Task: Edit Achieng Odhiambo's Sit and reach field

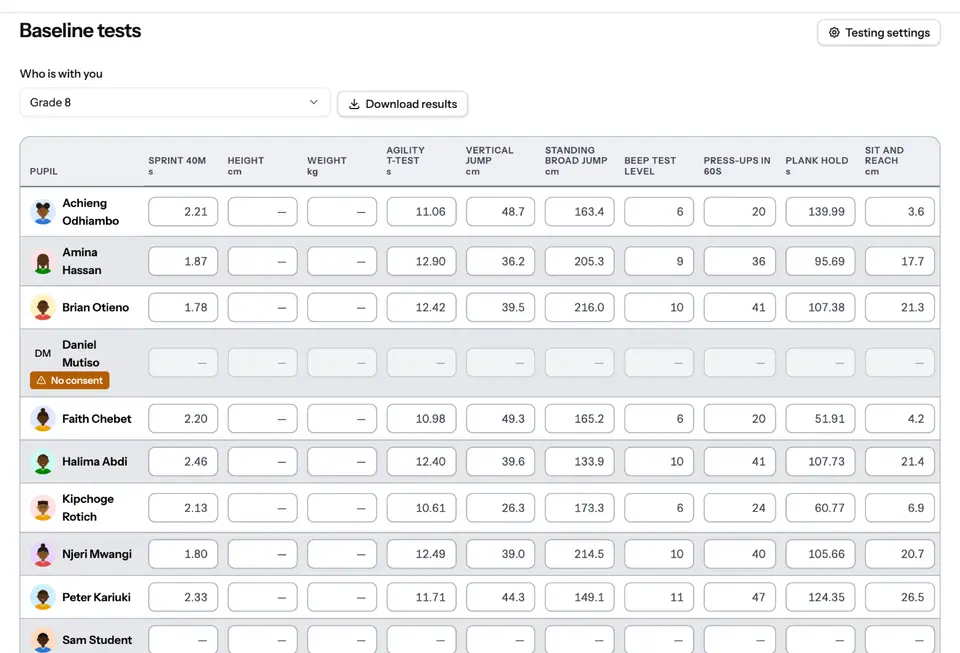Action: tap(900, 212)
